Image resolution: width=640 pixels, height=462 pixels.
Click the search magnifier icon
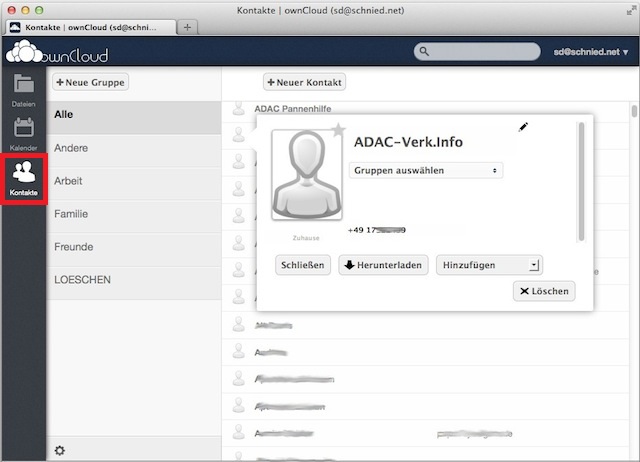[x=424, y=51]
